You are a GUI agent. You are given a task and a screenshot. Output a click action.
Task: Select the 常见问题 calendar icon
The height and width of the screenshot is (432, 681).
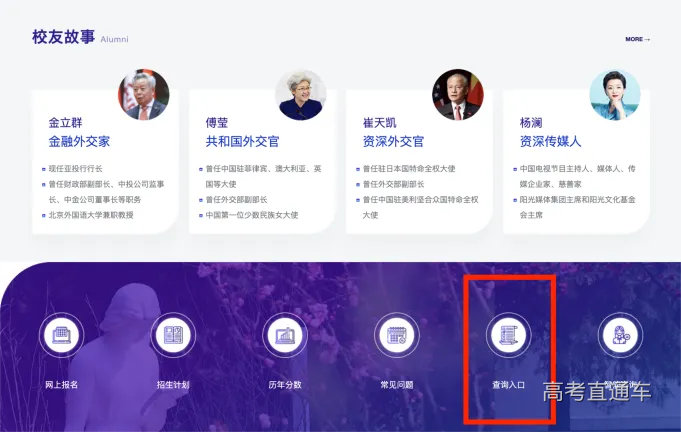pyautogui.click(x=397, y=335)
